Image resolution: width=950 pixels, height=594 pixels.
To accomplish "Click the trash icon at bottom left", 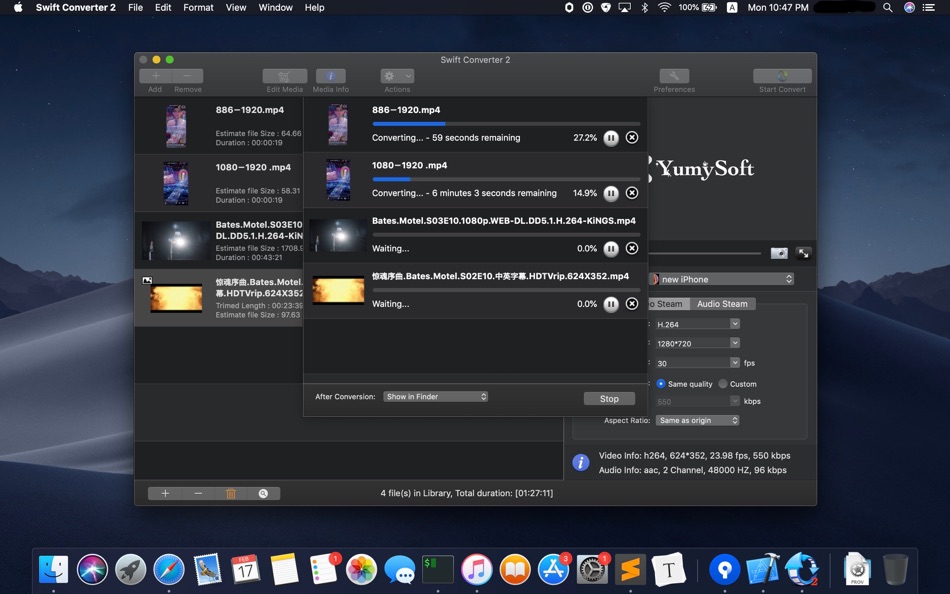I will (231, 493).
